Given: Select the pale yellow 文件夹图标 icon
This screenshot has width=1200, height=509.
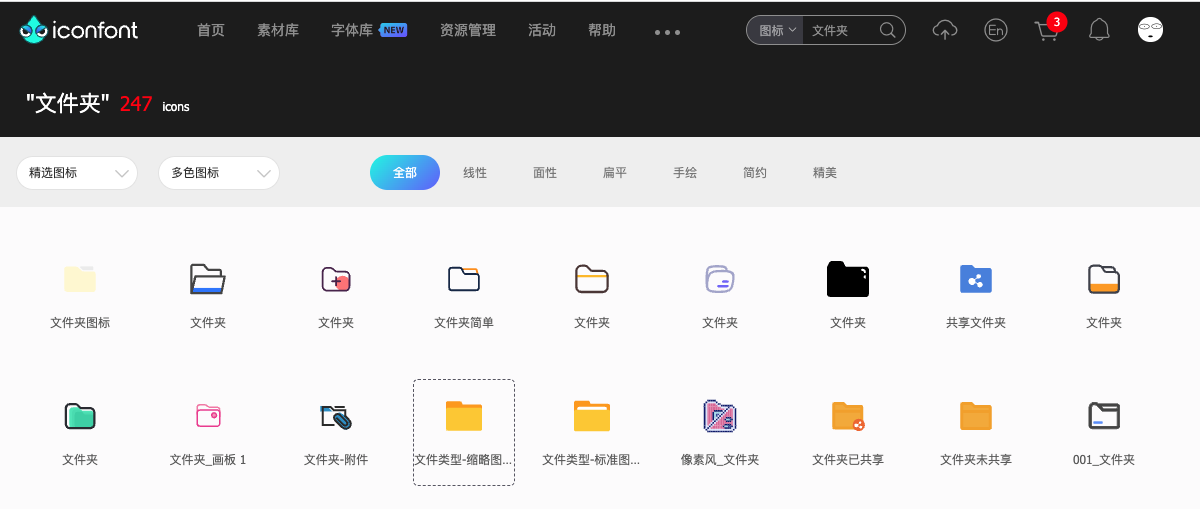Looking at the screenshot, I should (x=80, y=279).
